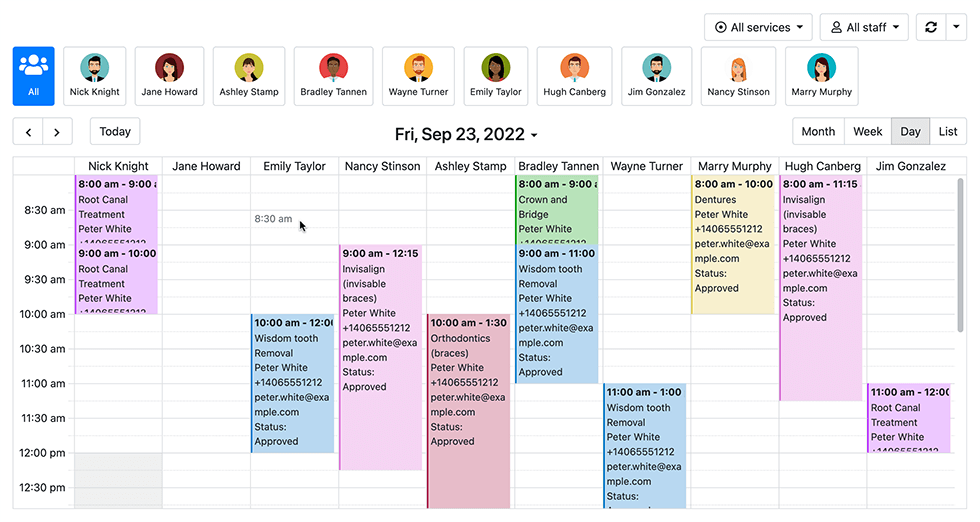Screen dimensions: 980x522
Task: Click the calendar vertical scrollbar
Action: coord(961,260)
